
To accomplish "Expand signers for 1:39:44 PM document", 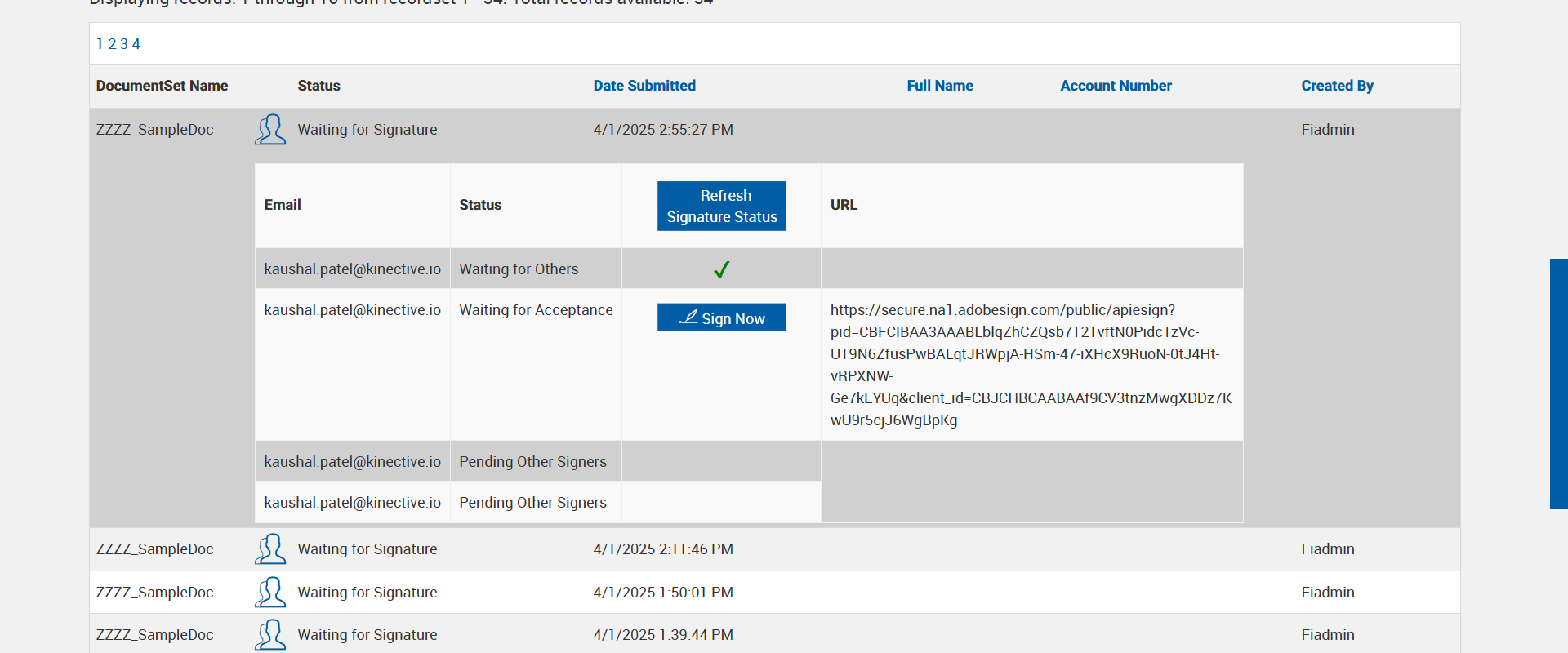I will pos(270,635).
